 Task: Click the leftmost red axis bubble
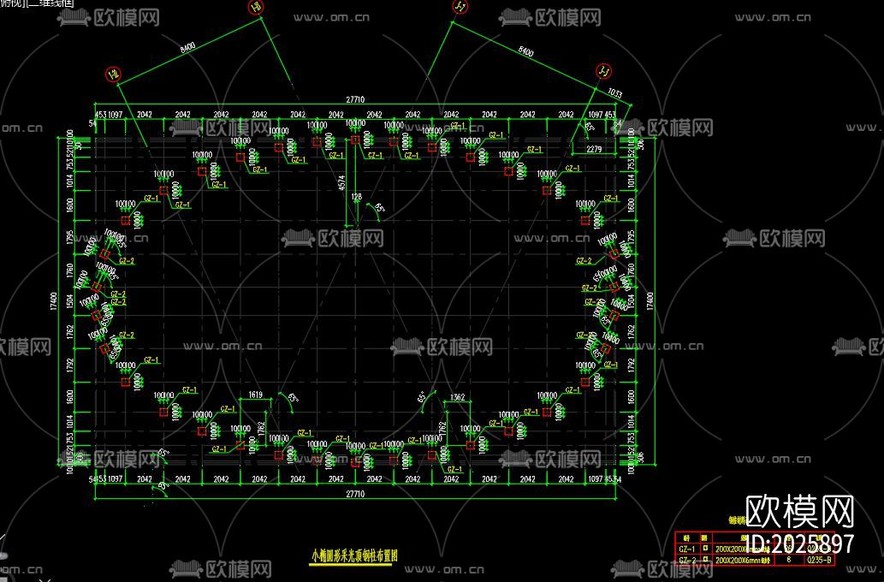pos(112,74)
